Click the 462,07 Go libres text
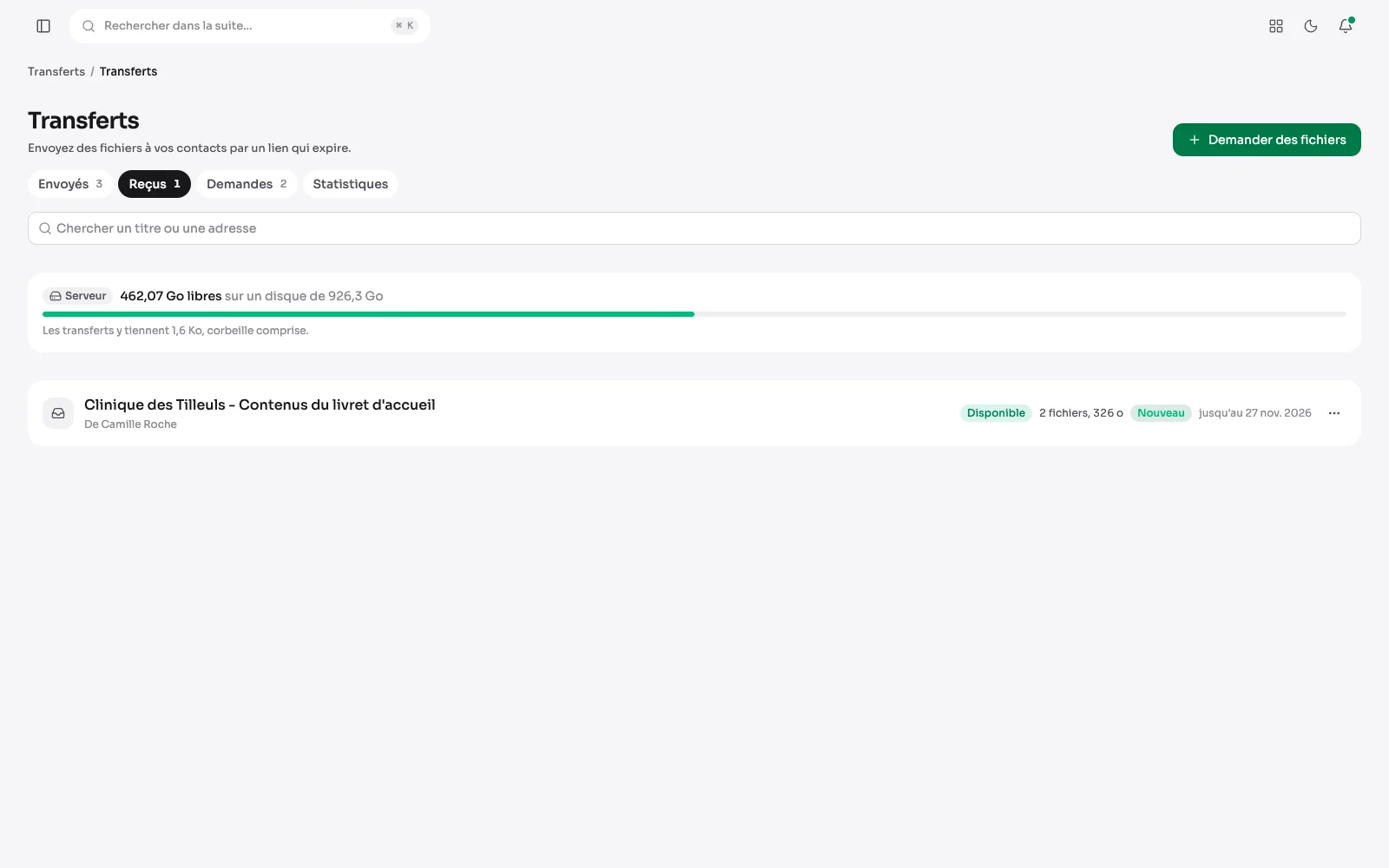The width and height of the screenshot is (1389, 868). [171, 296]
